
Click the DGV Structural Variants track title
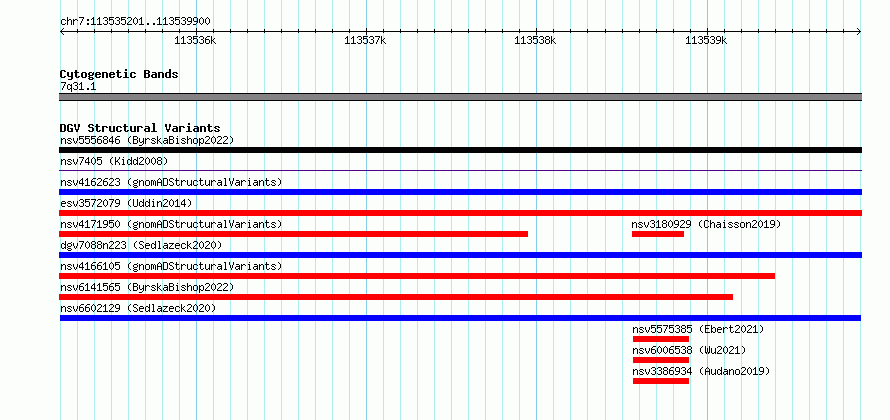click(140, 128)
